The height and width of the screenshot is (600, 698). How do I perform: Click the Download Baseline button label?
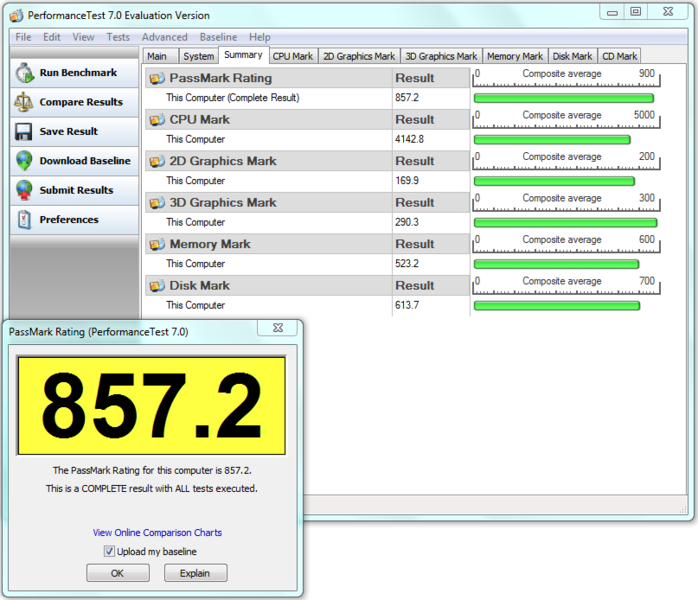click(x=85, y=161)
